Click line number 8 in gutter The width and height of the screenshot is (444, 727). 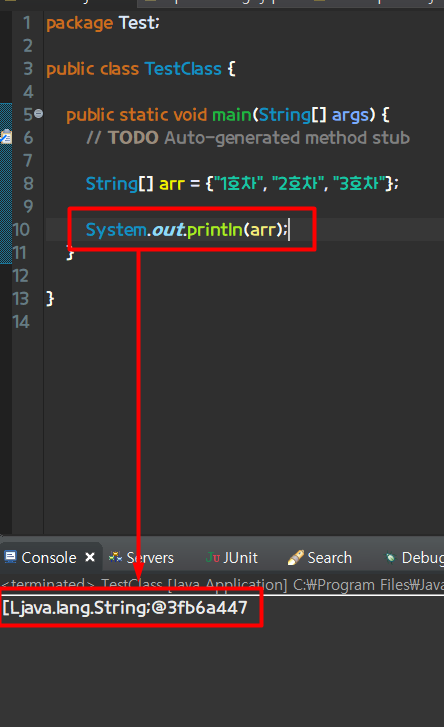click(28, 184)
